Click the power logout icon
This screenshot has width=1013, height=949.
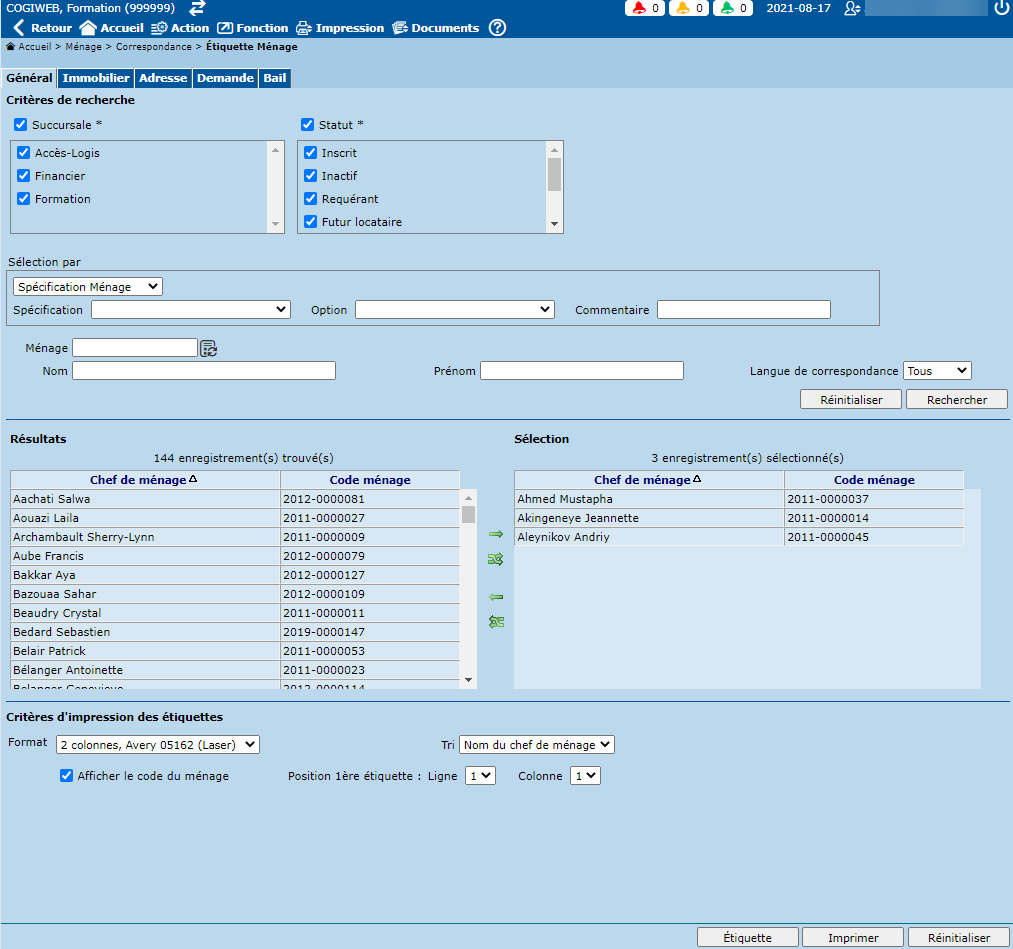(1002, 8)
